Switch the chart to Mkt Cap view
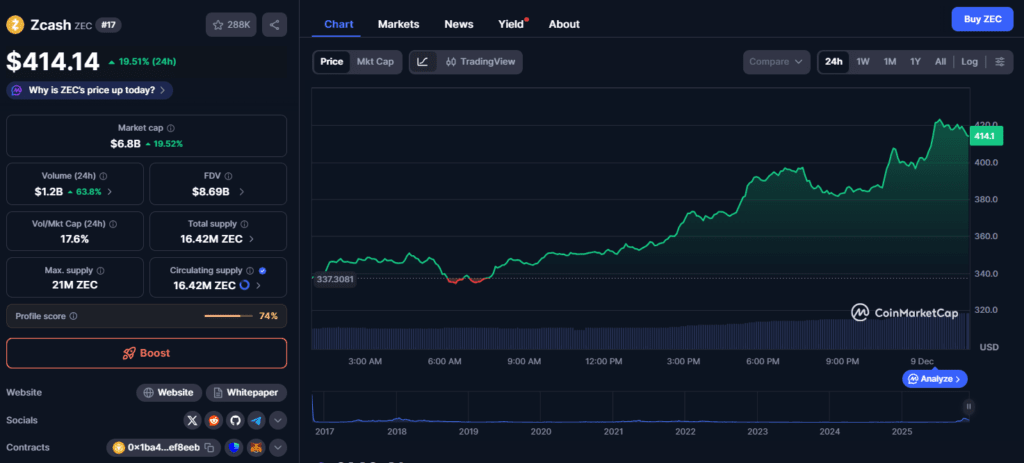Viewport: 1024px width, 463px height. click(x=375, y=62)
